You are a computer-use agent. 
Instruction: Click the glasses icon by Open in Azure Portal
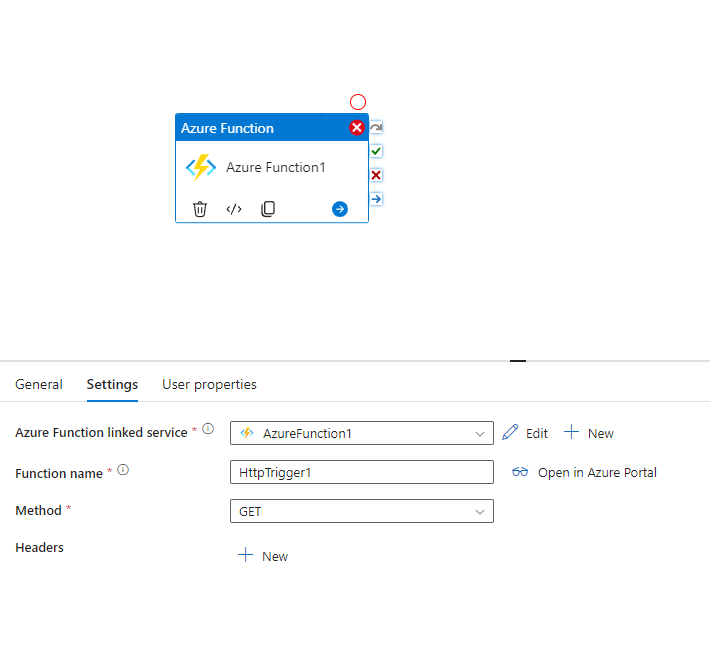point(520,472)
